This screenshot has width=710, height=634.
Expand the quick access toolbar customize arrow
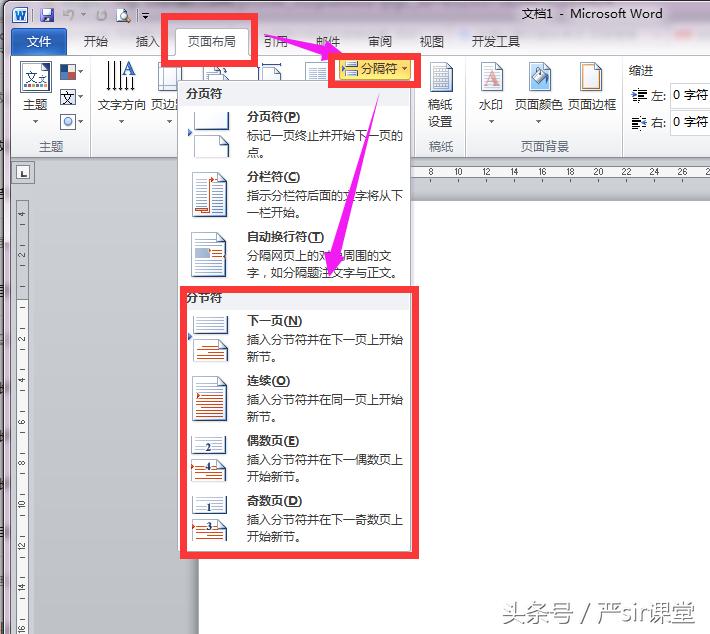pyautogui.click(x=145, y=16)
